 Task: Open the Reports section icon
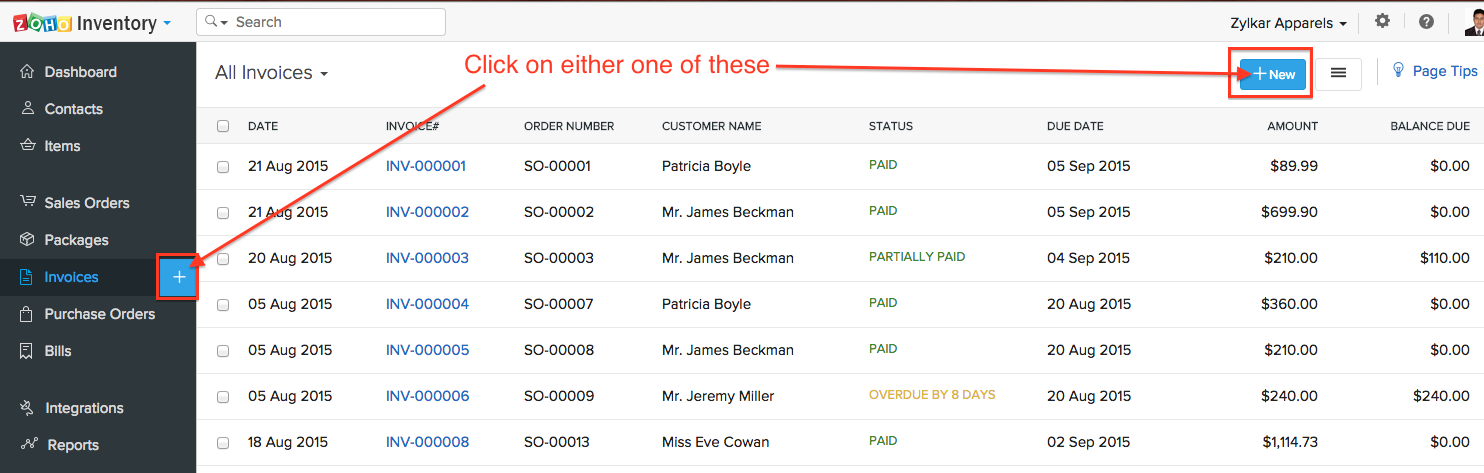coord(28,445)
